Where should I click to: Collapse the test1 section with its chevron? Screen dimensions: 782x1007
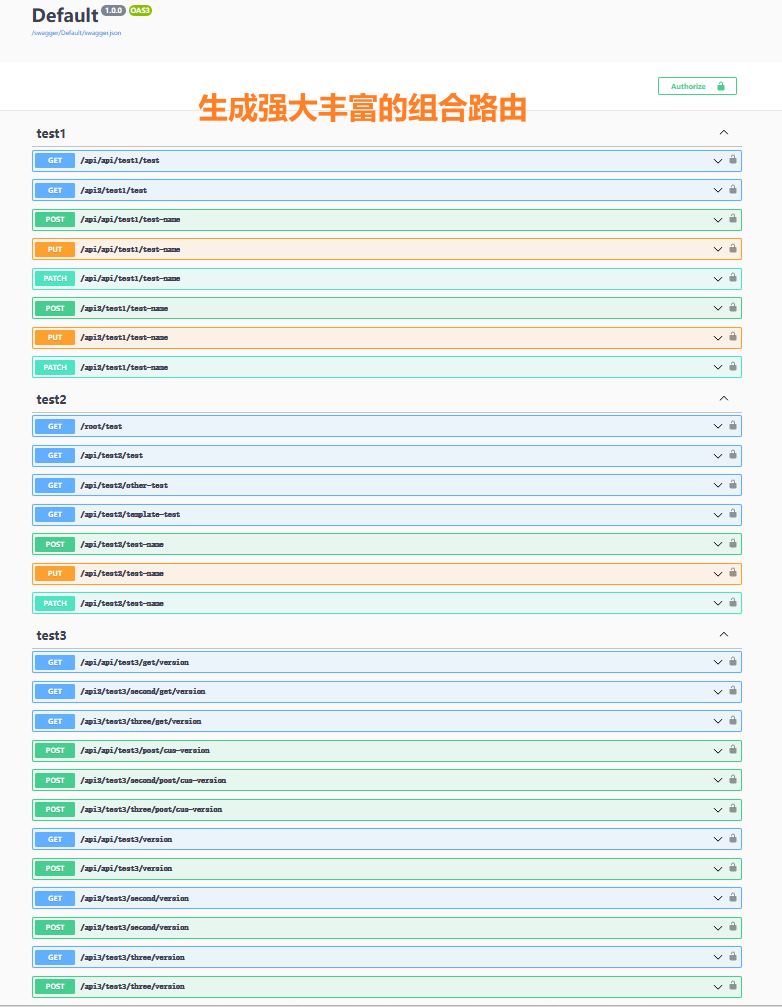pyautogui.click(x=724, y=133)
